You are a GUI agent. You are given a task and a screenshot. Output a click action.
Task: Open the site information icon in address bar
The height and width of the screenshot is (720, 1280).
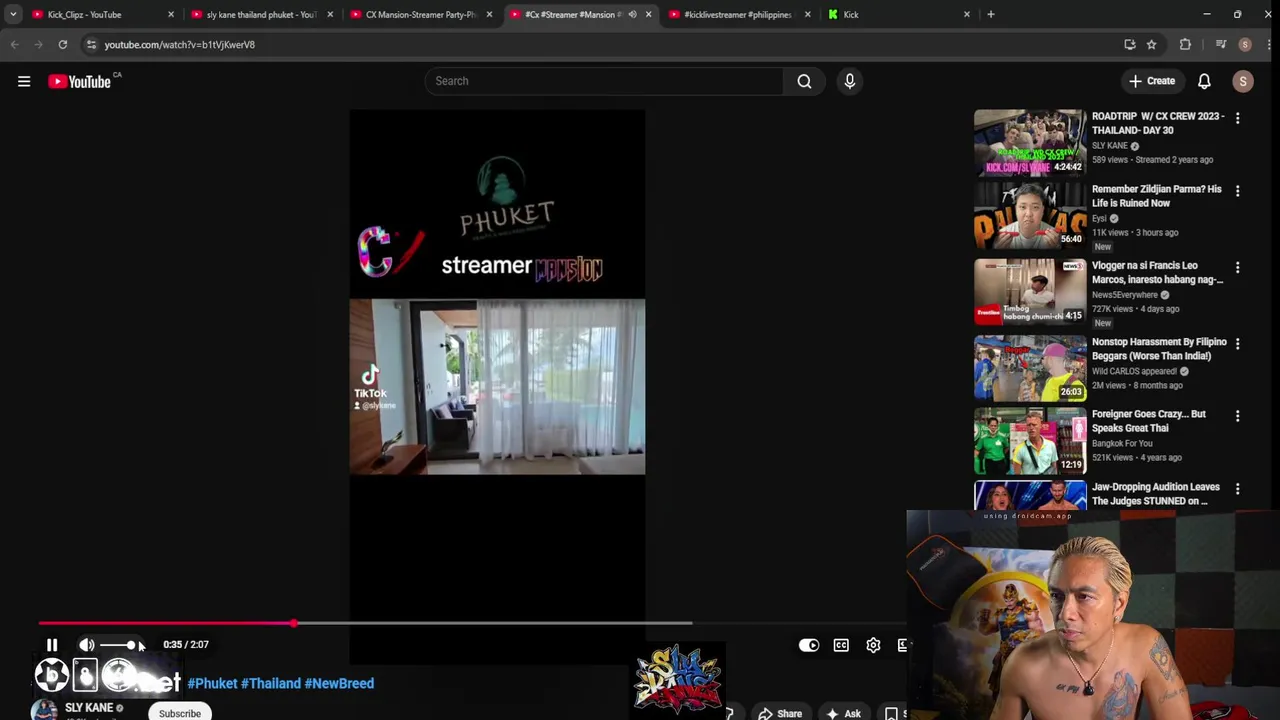pyautogui.click(x=91, y=44)
